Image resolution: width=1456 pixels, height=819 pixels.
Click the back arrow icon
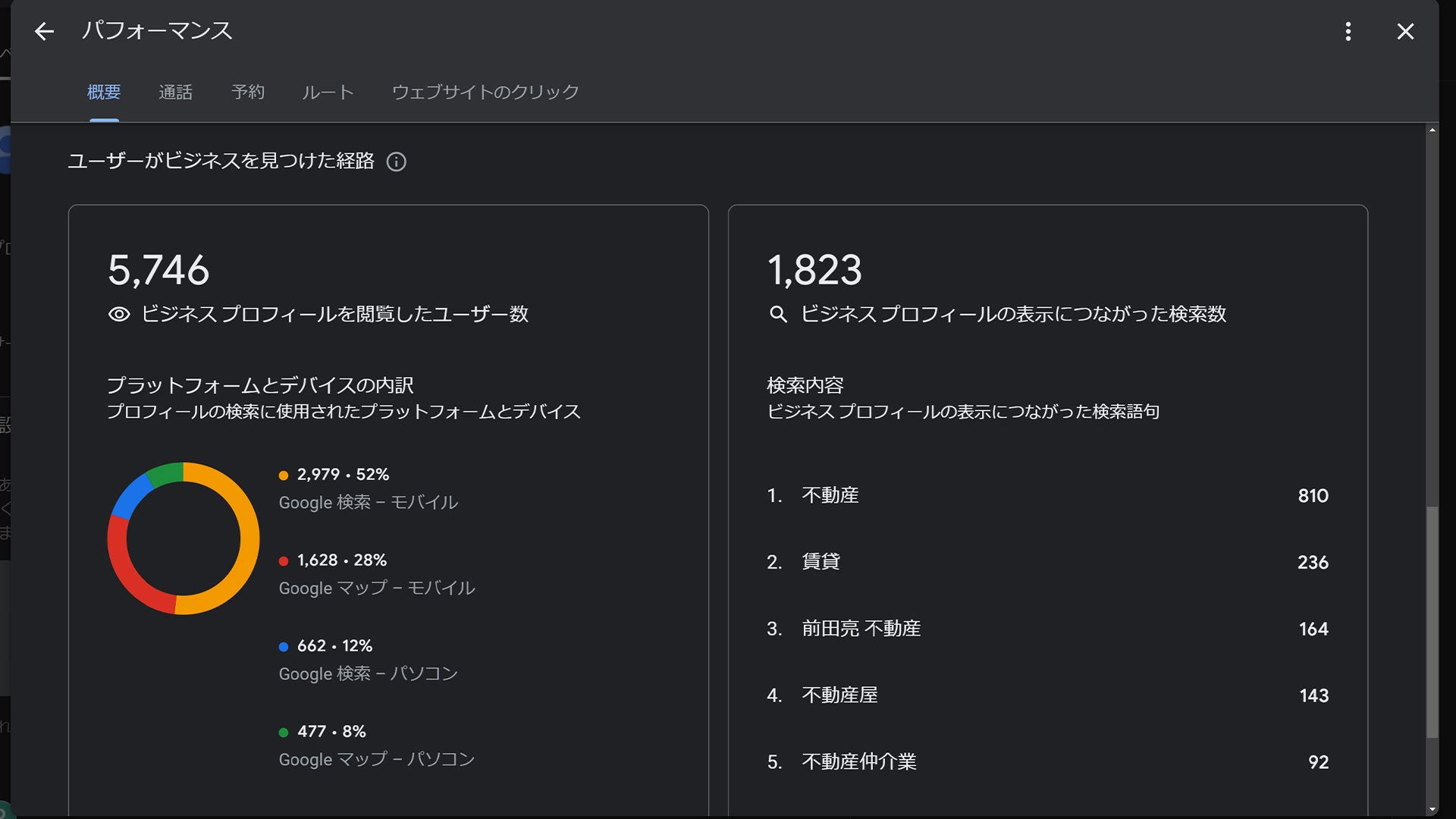[45, 31]
